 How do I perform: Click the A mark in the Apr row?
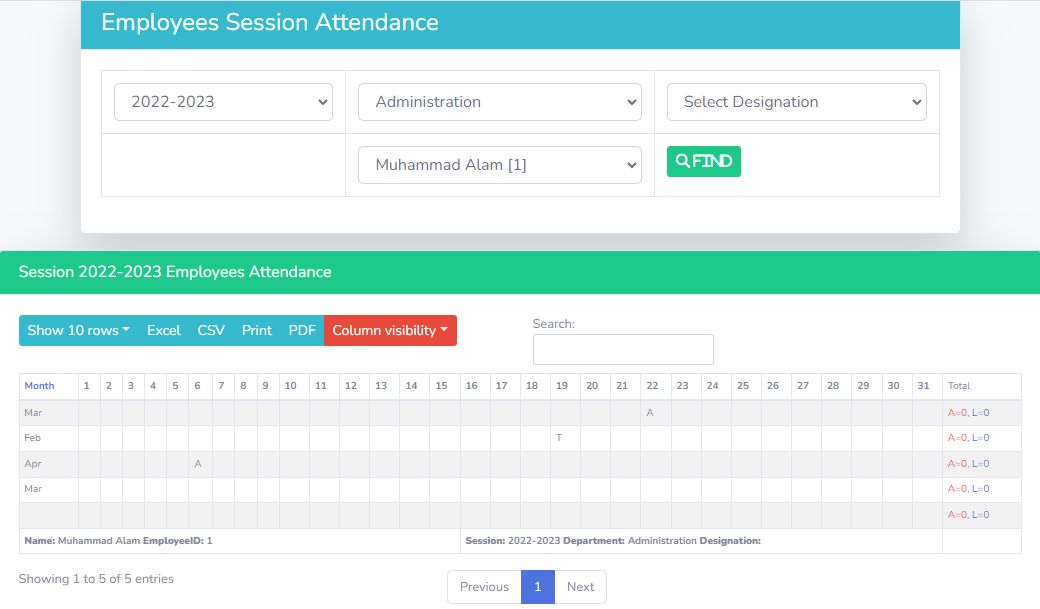click(x=198, y=464)
